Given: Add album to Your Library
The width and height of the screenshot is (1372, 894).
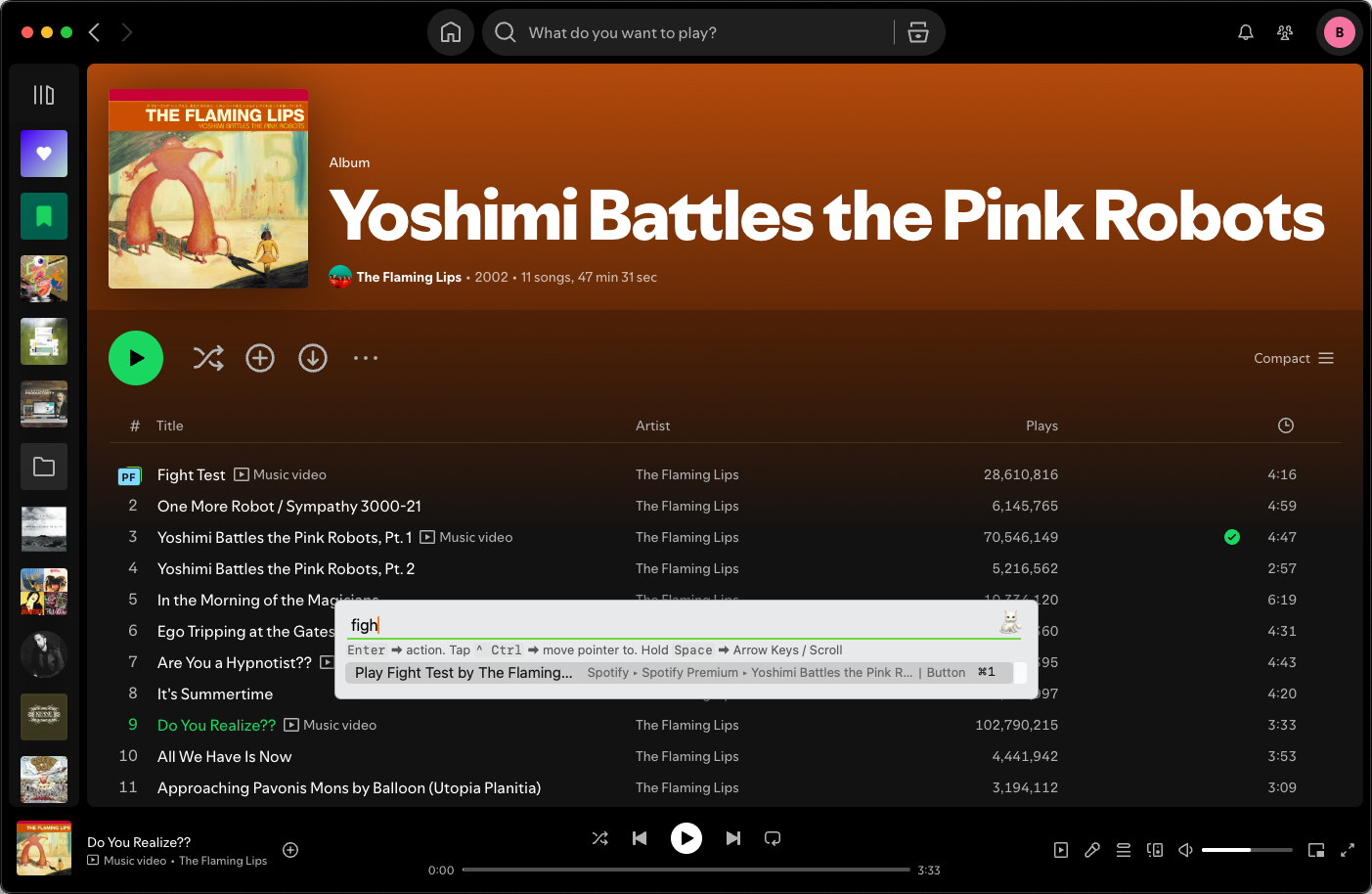Looking at the screenshot, I should coord(260,358).
